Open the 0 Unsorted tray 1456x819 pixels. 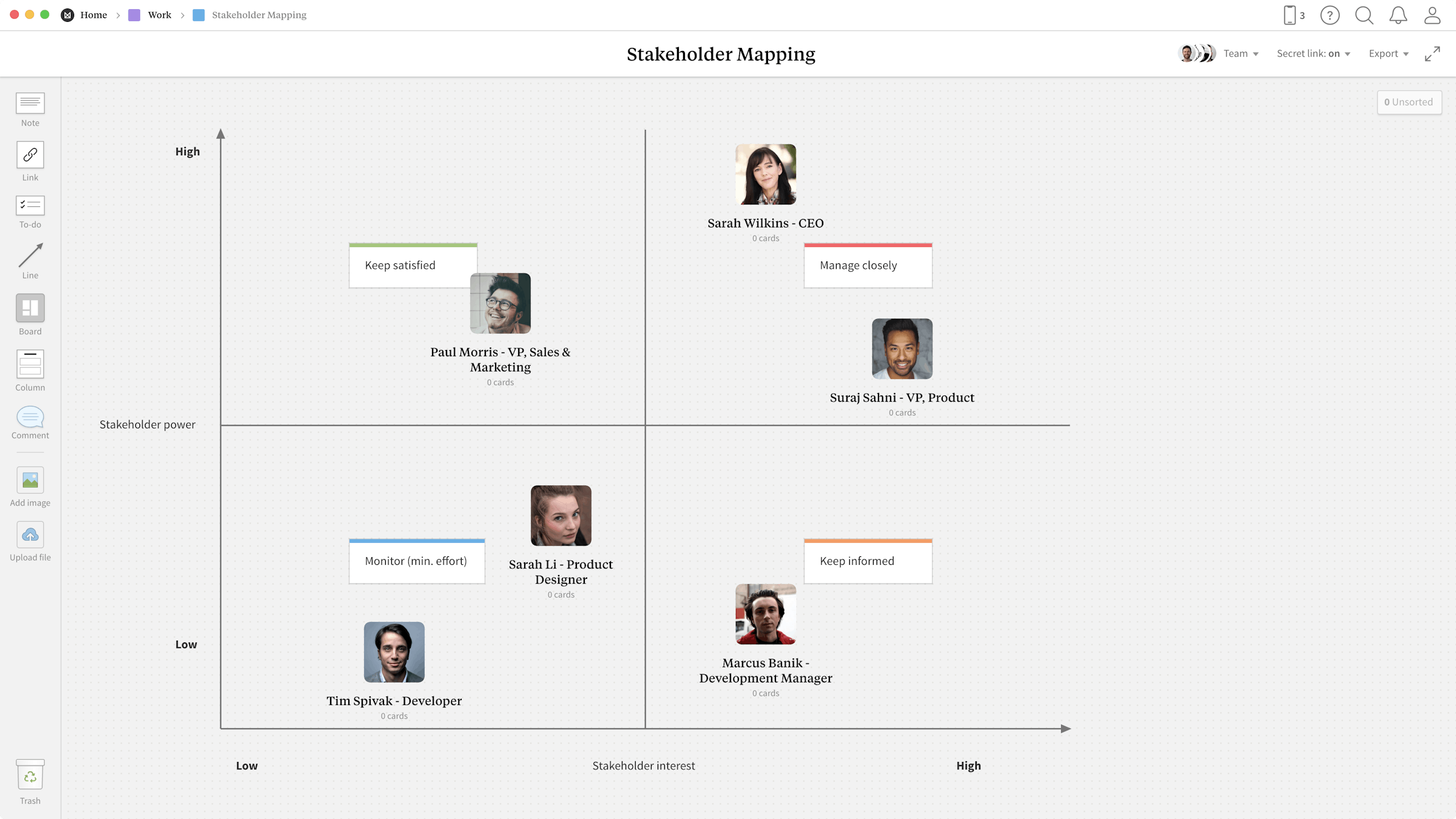1409,102
